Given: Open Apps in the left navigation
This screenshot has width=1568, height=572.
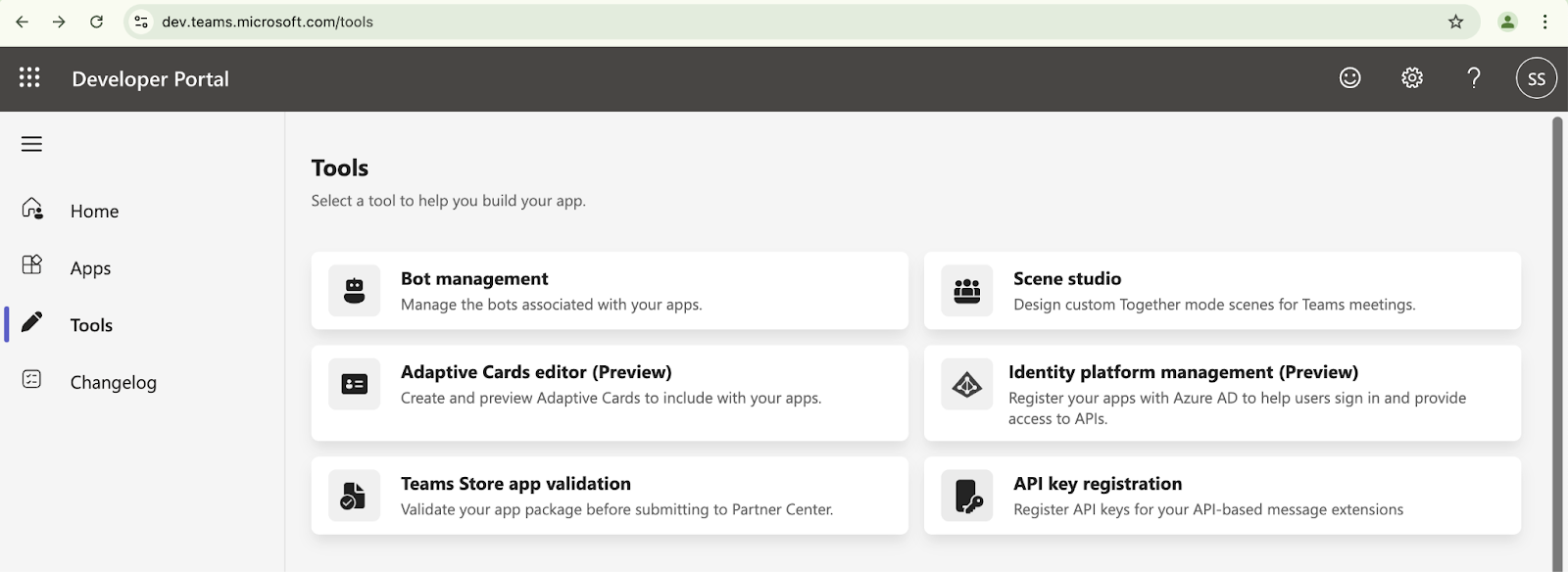Looking at the screenshot, I should [x=90, y=268].
